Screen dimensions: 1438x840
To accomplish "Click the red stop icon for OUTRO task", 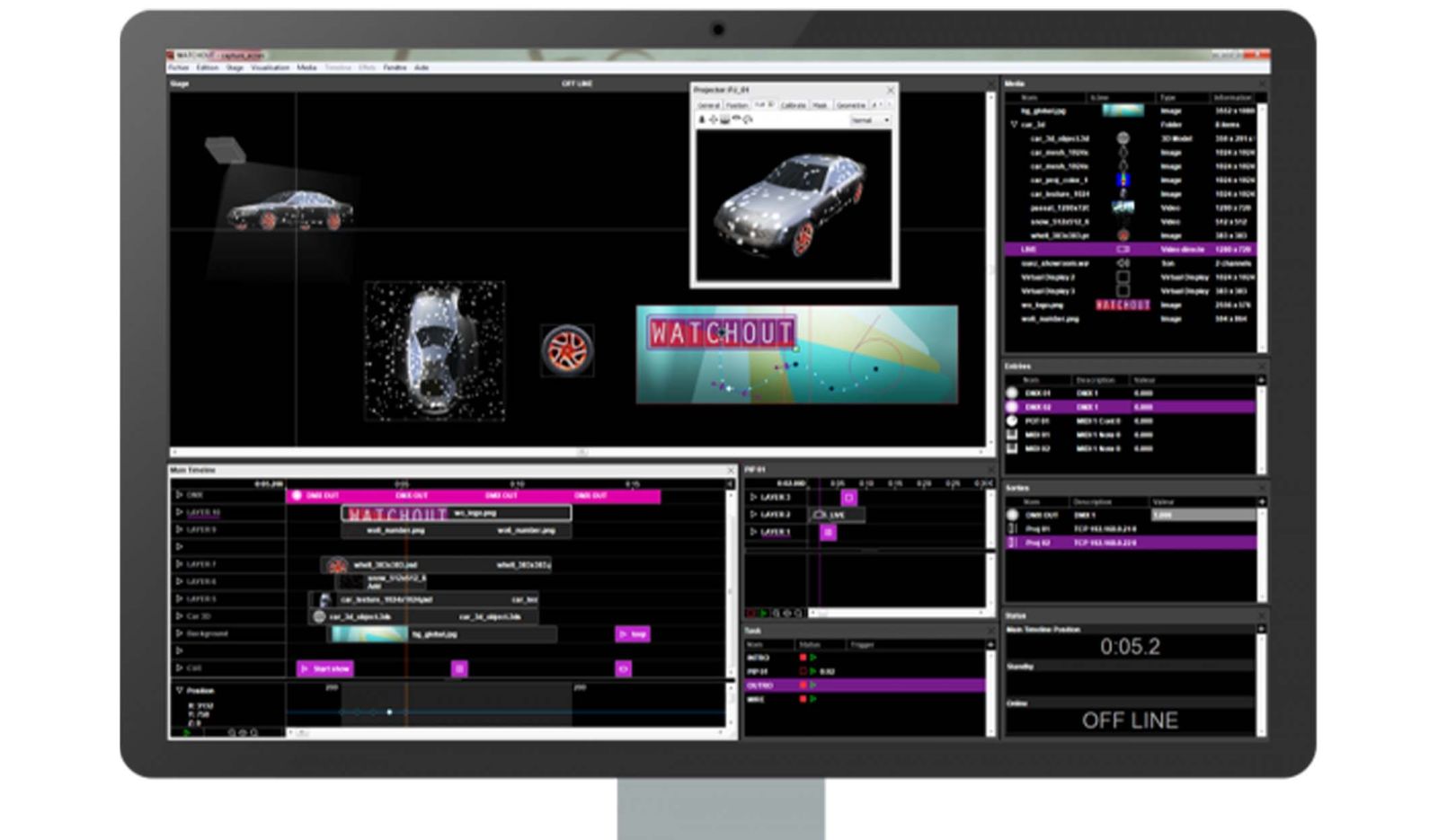I will point(803,685).
